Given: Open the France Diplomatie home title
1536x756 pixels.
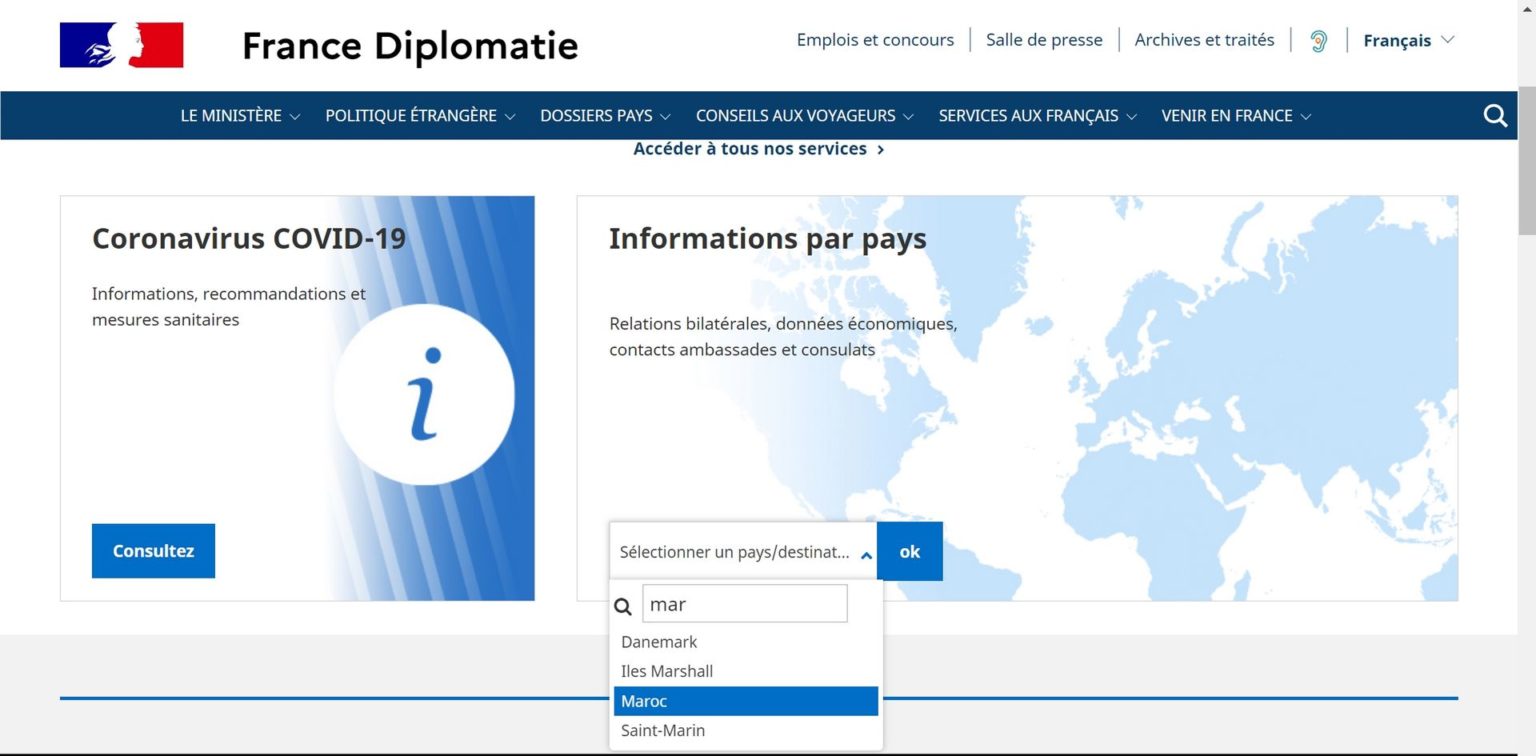Looking at the screenshot, I should (x=410, y=45).
